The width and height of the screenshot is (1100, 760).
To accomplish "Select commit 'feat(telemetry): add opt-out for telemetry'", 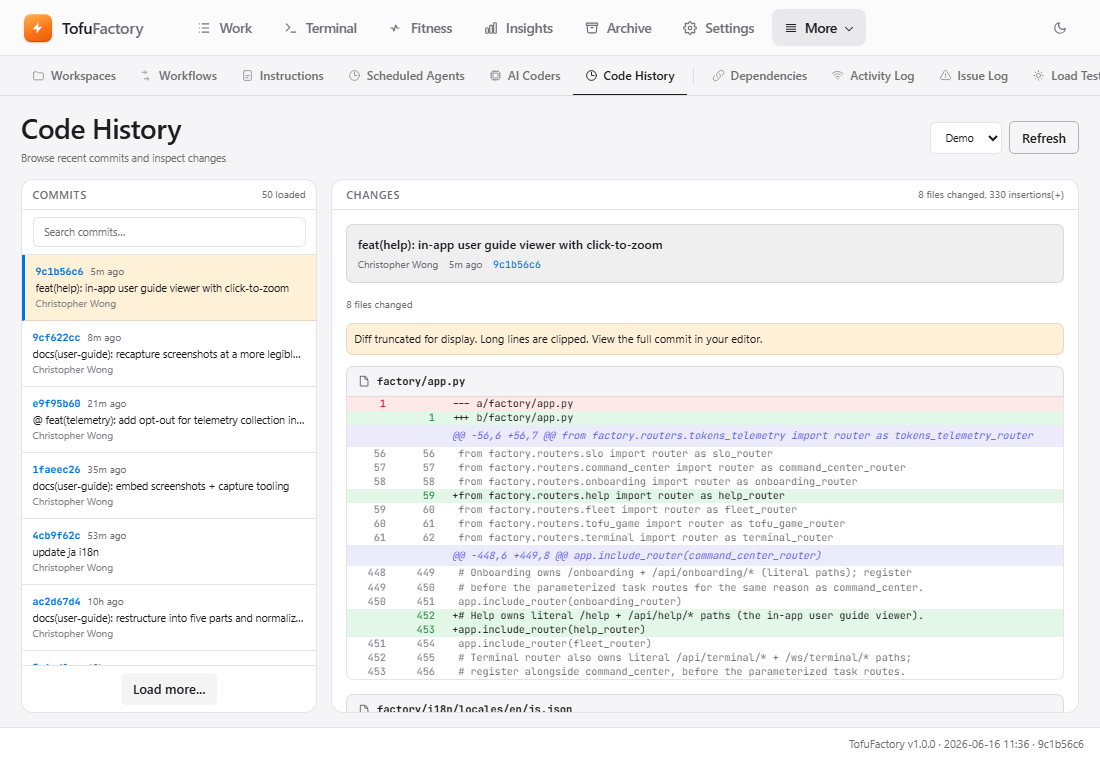I will [x=169, y=420].
